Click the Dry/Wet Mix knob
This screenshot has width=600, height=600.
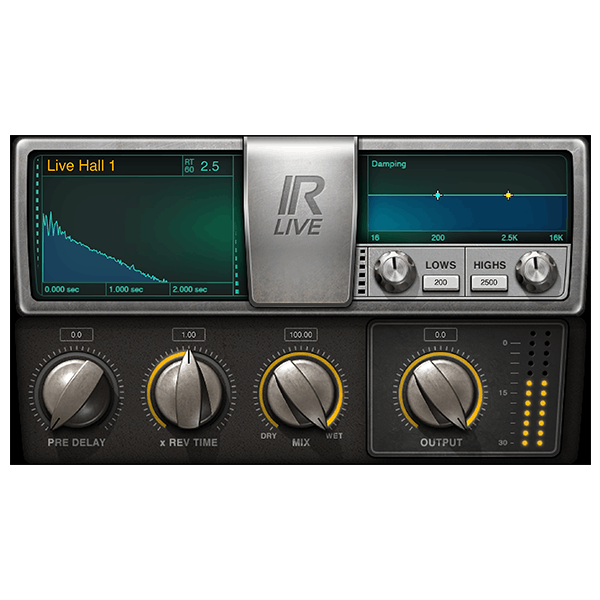[x=299, y=389]
